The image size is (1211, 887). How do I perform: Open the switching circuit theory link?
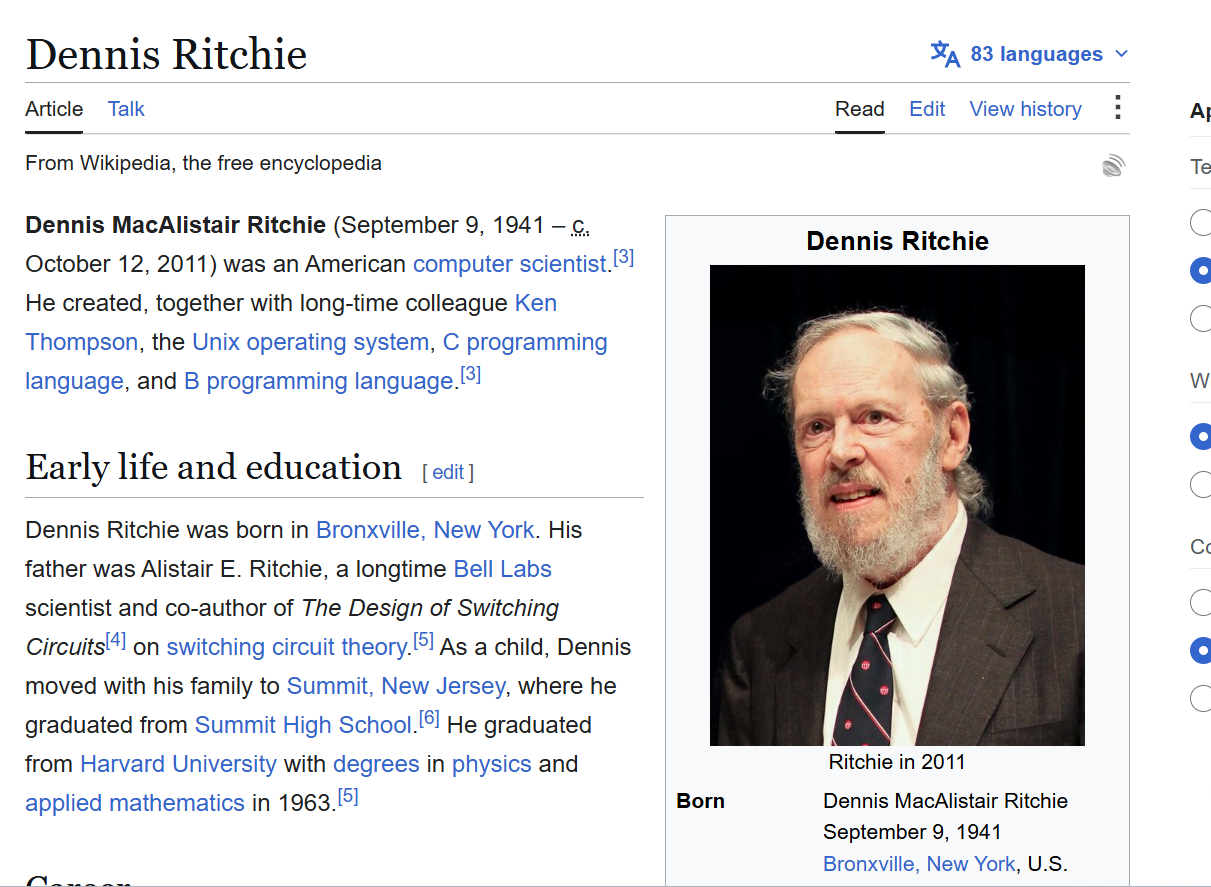pyautogui.click(x=286, y=647)
